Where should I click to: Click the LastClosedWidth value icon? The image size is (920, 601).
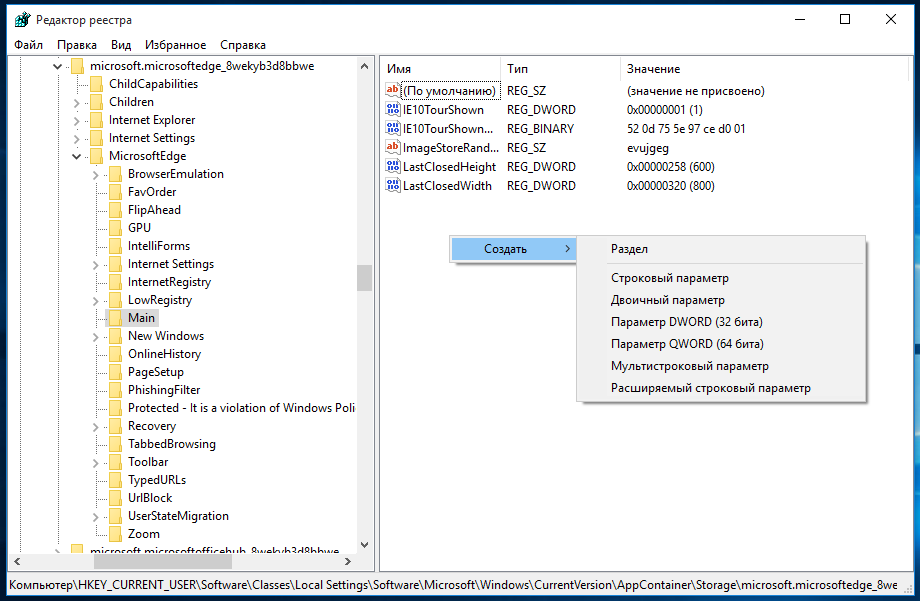[393, 185]
